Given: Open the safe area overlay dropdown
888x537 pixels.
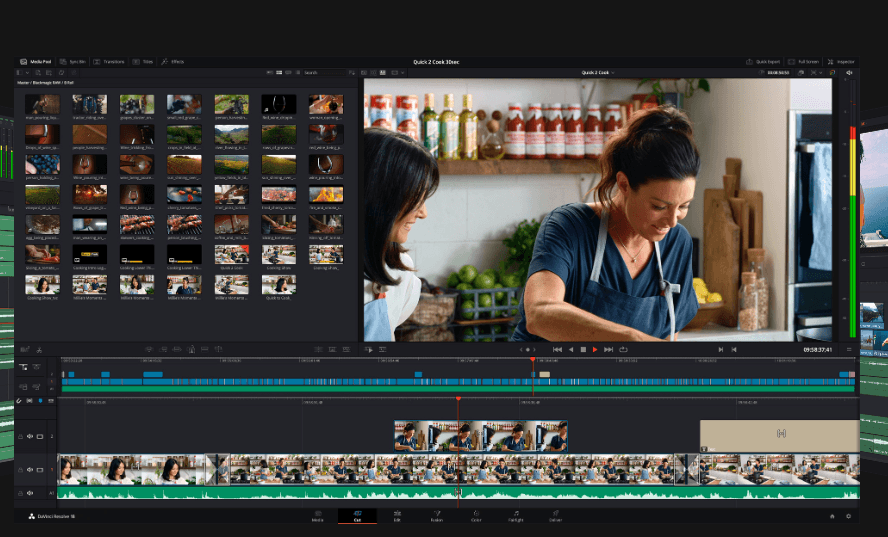Looking at the screenshot, I should click(x=818, y=73).
